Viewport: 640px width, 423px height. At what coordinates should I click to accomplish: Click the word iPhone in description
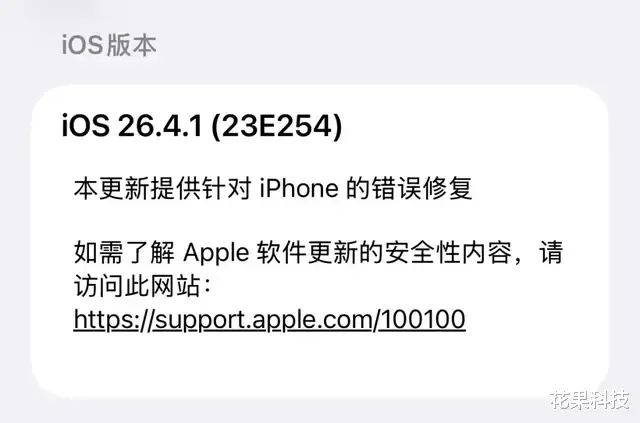[x=299, y=188]
